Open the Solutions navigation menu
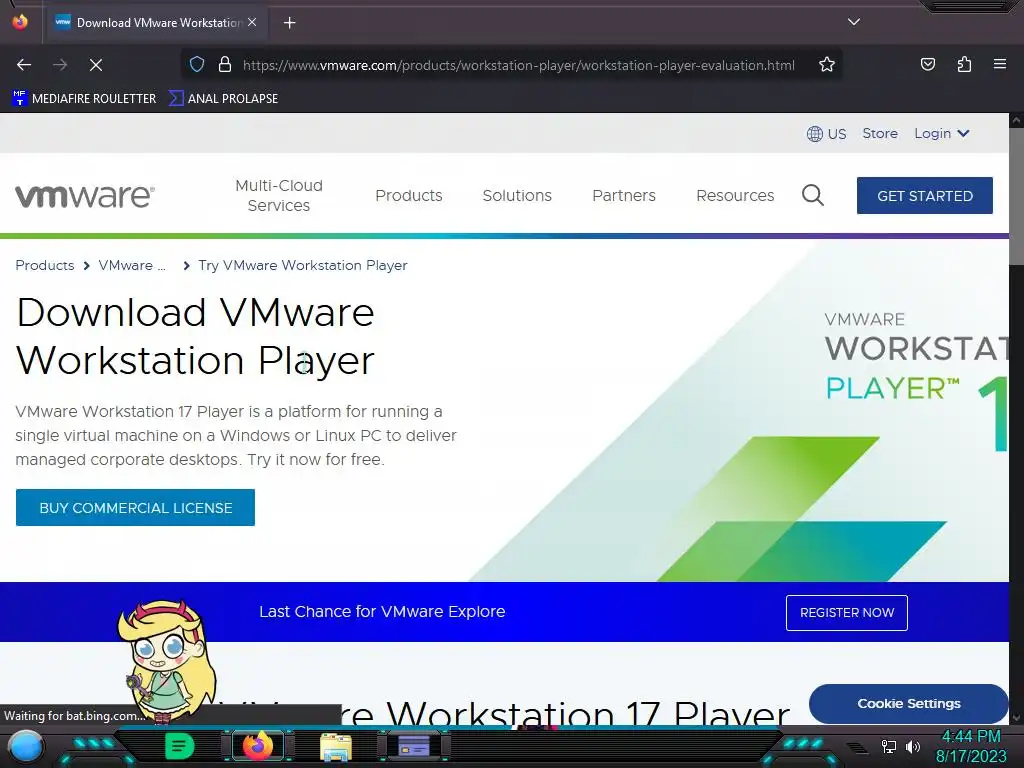The image size is (1024, 768). [517, 195]
